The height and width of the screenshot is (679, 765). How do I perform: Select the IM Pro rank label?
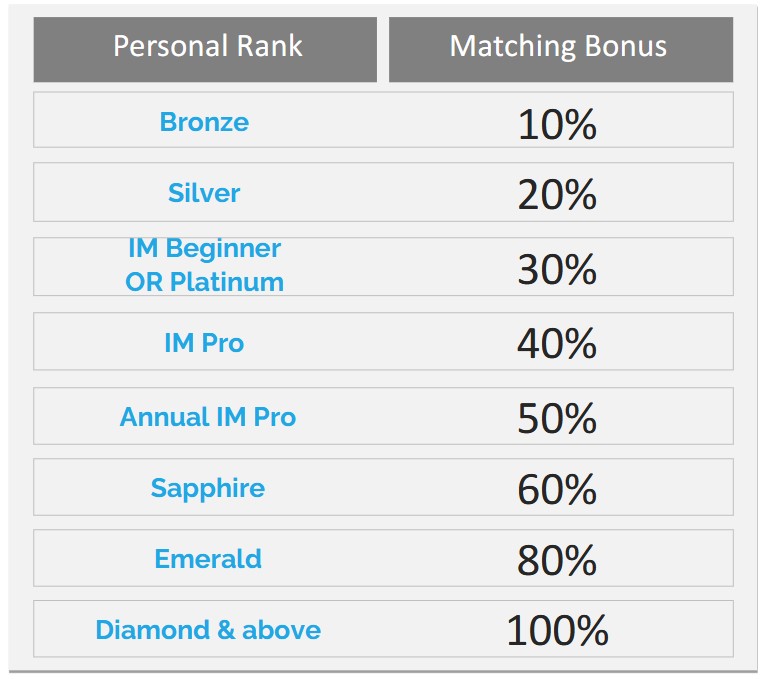click(x=204, y=342)
